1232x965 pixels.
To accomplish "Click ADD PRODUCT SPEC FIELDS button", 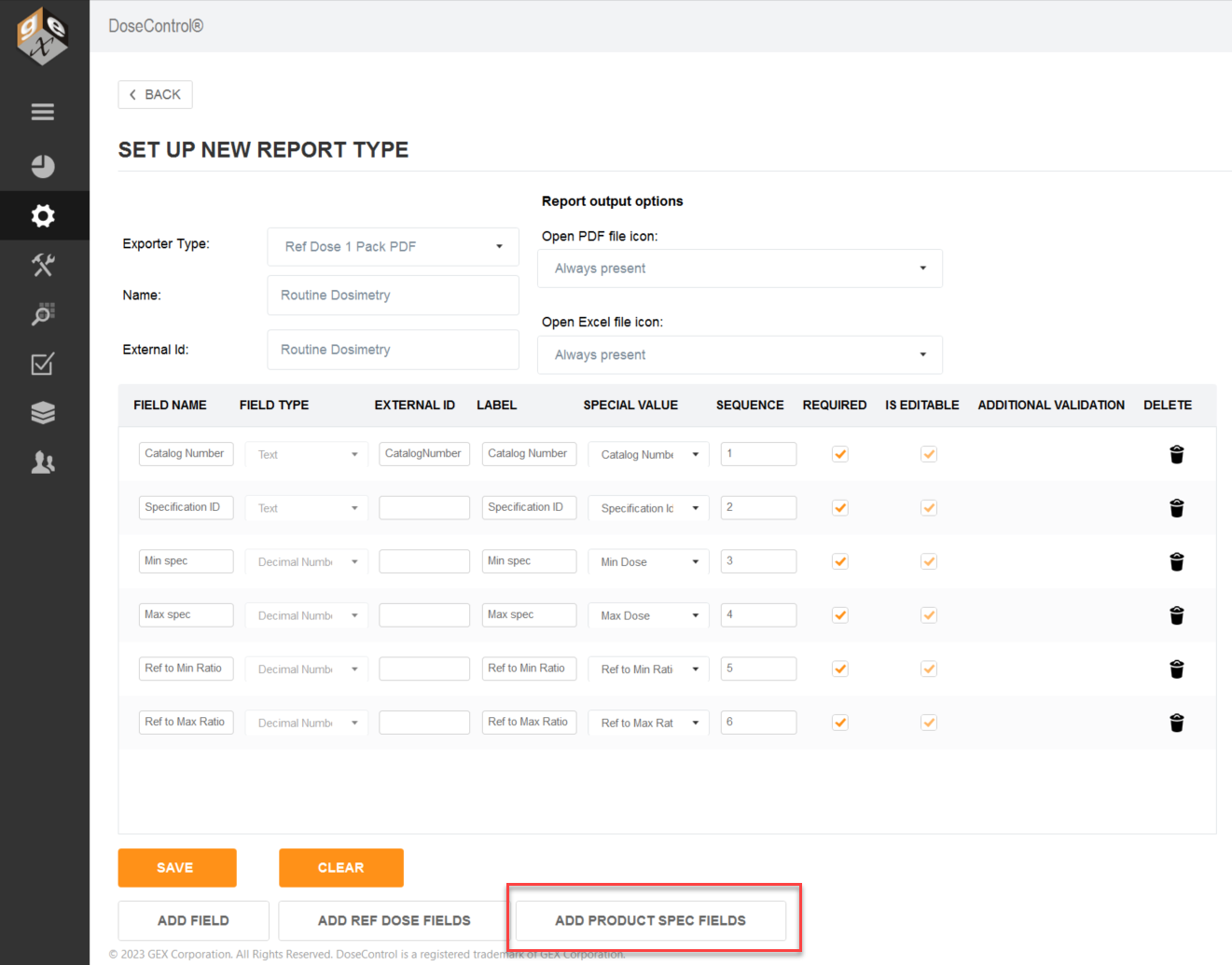I will [x=651, y=920].
